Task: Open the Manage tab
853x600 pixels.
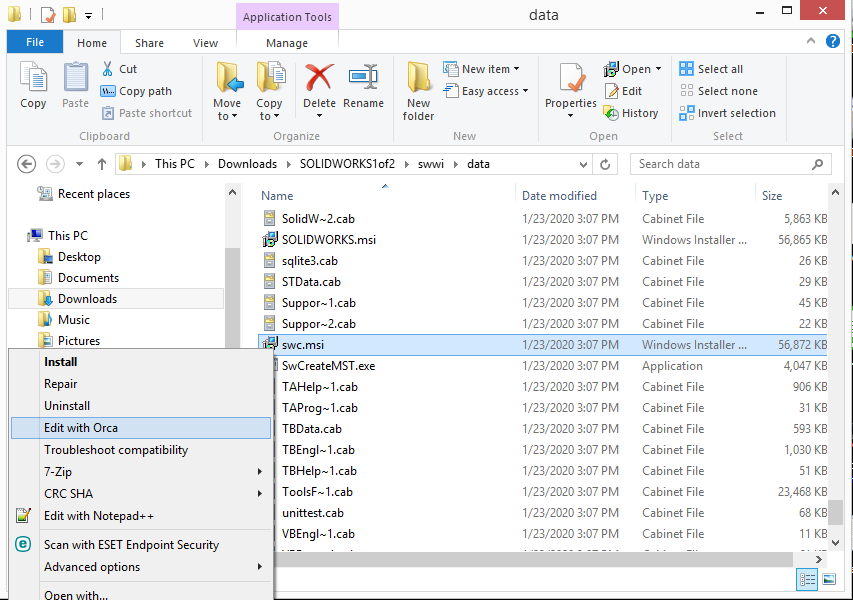Action: (287, 43)
